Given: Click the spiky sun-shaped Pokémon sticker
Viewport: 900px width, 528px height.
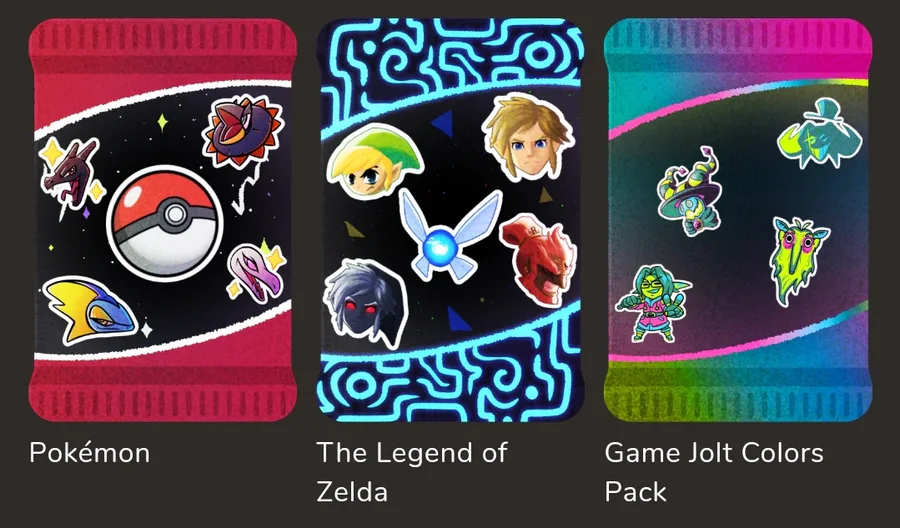Looking at the screenshot, I should coord(243,131).
